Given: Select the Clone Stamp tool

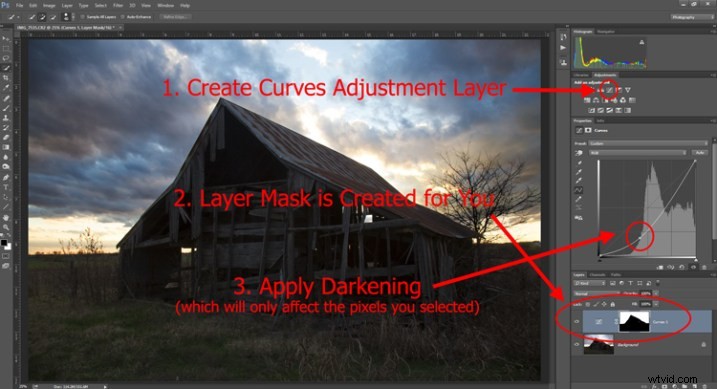Looking at the screenshot, I should (x=5, y=118).
